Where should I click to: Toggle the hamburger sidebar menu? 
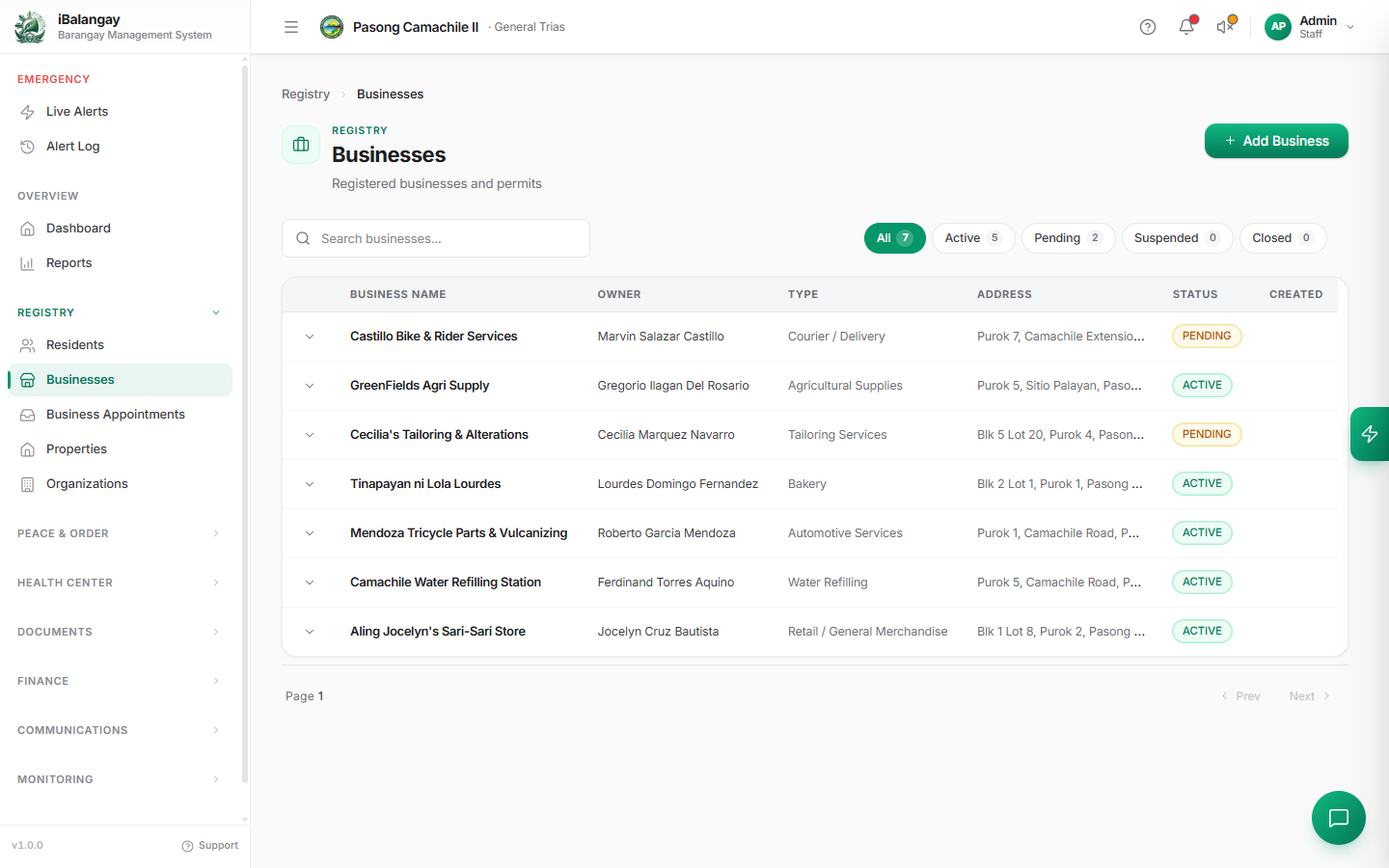(x=291, y=27)
